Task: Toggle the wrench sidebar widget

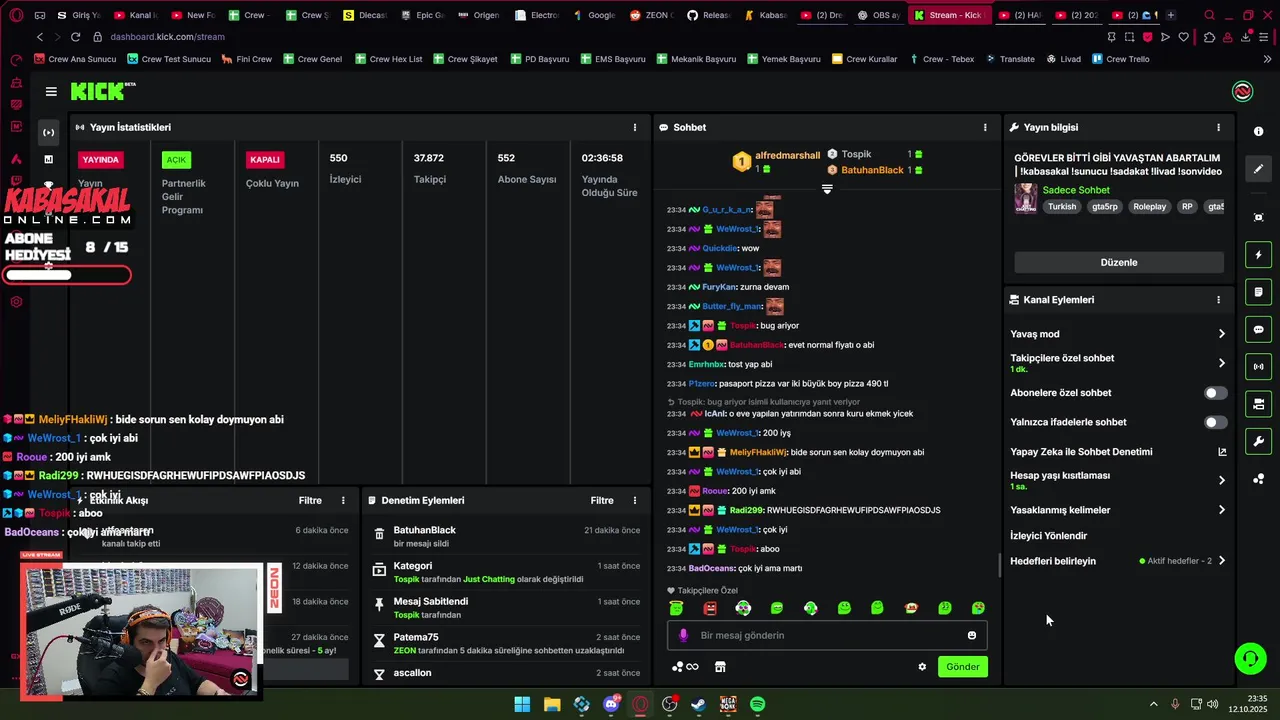Action: [x=1258, y=441]
